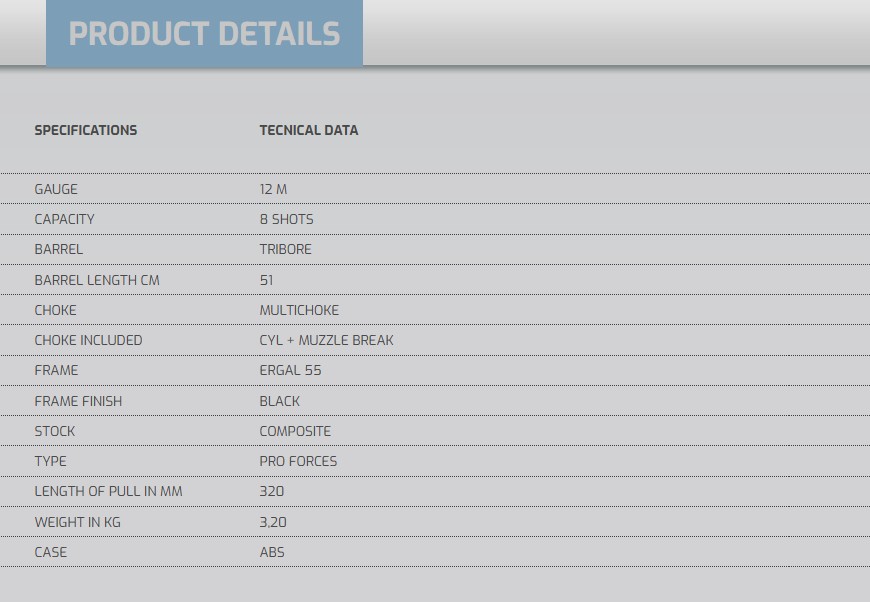Image resolution: width=870 pixels, height=602 pixels.
Task: Click the SPECIFICATIONS column header
Action: tap(85, 130)
